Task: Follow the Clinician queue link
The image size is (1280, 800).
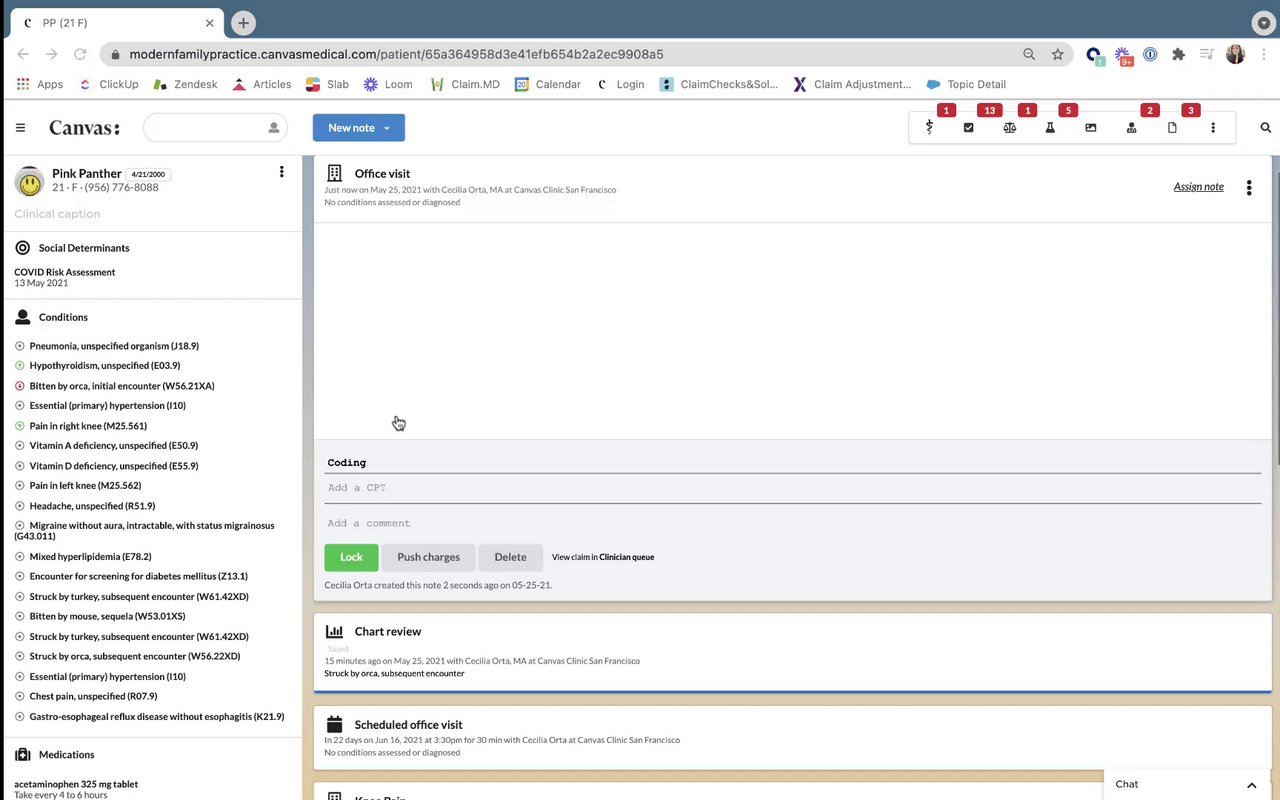Action: click(x=626, y=557)
